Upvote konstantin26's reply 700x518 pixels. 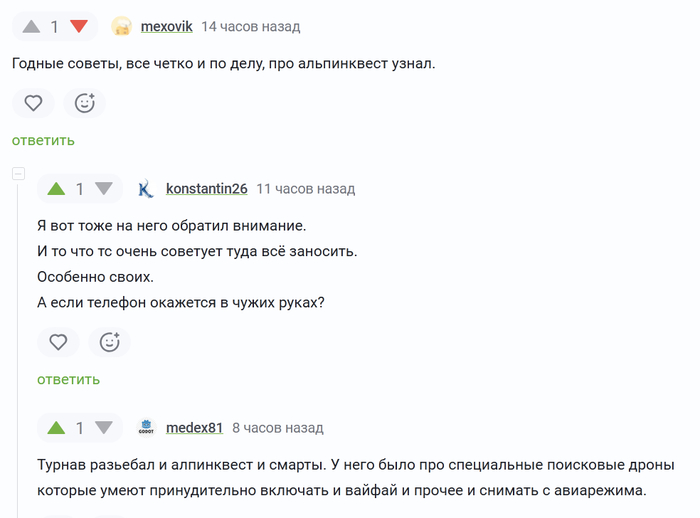pos(56,188)
